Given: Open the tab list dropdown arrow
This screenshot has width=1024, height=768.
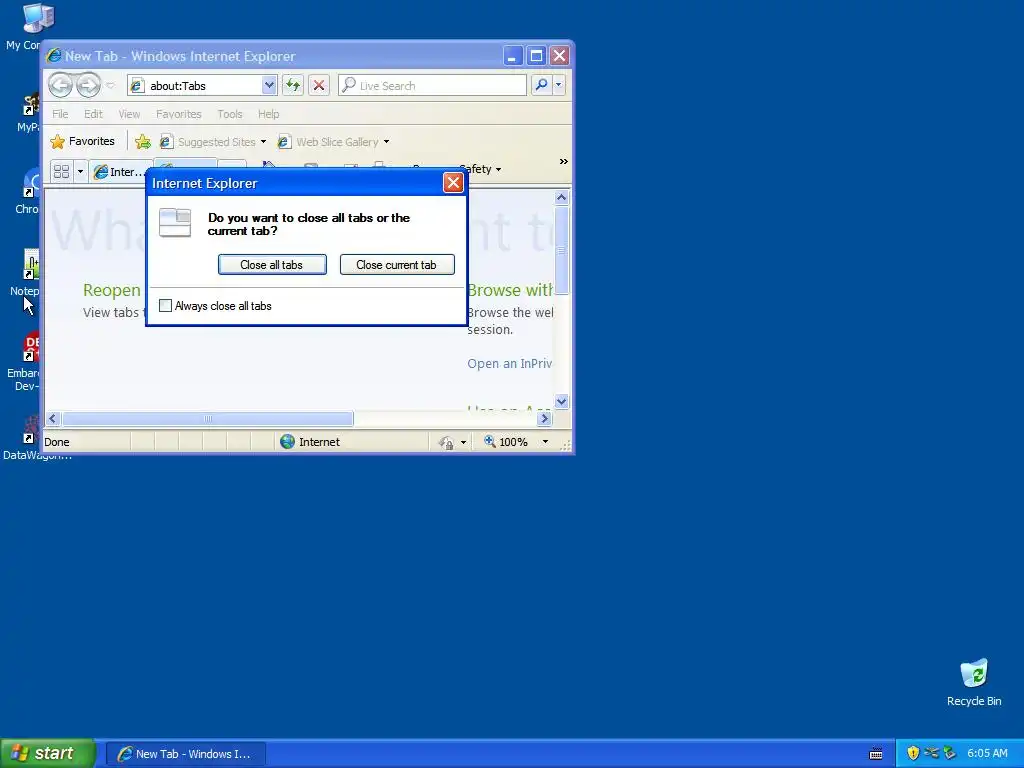Looking at the screenshot, I should click(x=80, y=171).
